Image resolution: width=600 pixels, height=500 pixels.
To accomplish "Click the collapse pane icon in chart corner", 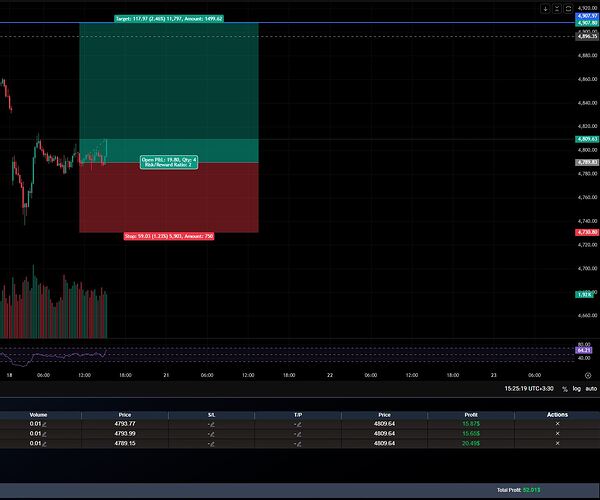I will click(557, 8).
